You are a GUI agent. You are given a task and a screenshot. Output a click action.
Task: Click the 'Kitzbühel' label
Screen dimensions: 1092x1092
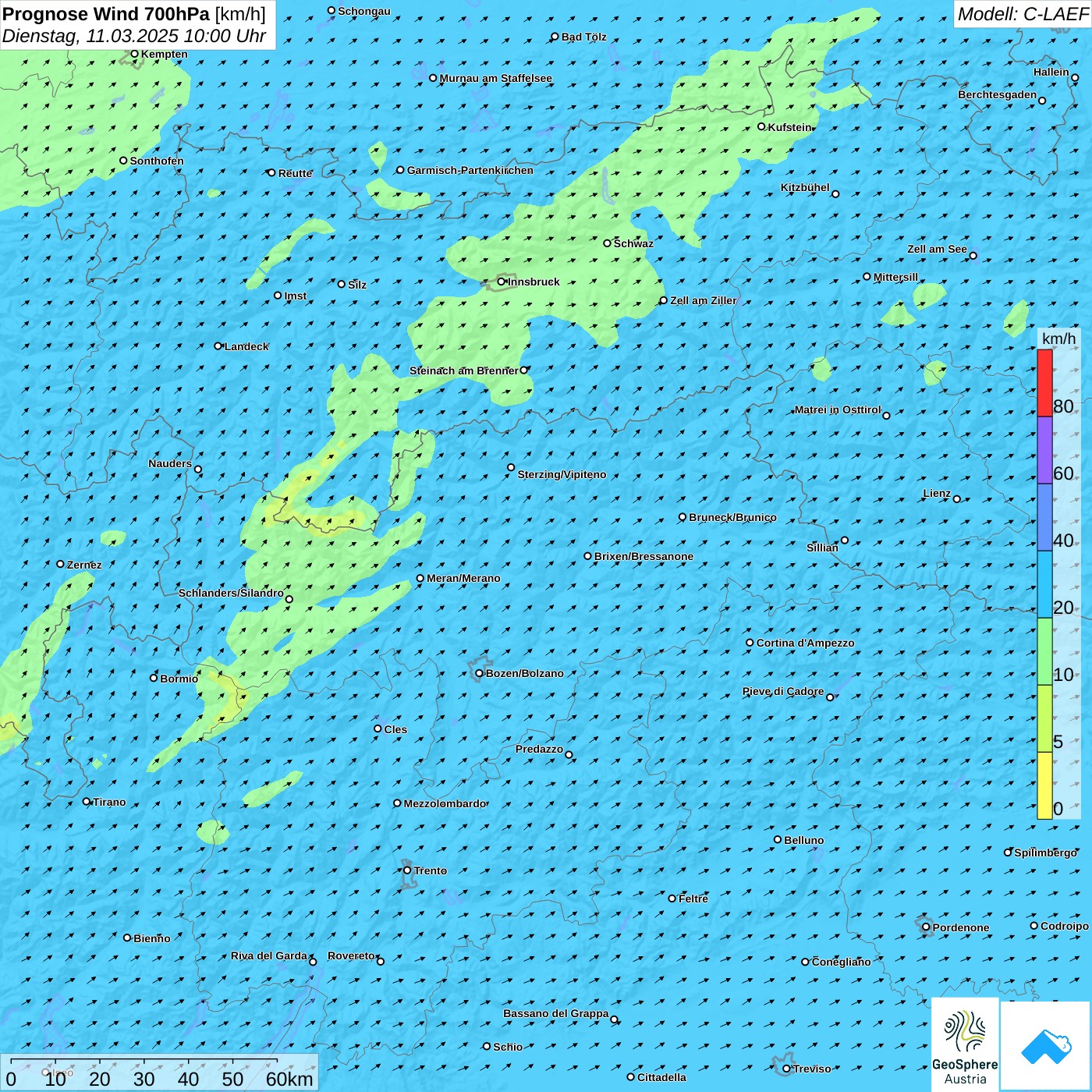[x=805, y=187]
